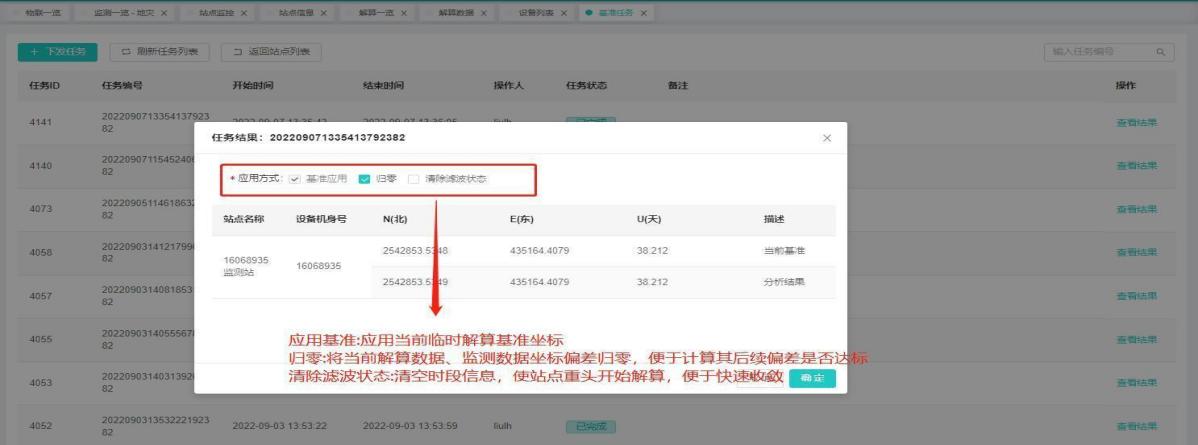The image size is (1198, 445).
Task: Close the 设备列表 tab via X
Action: (x=564, y=13)
